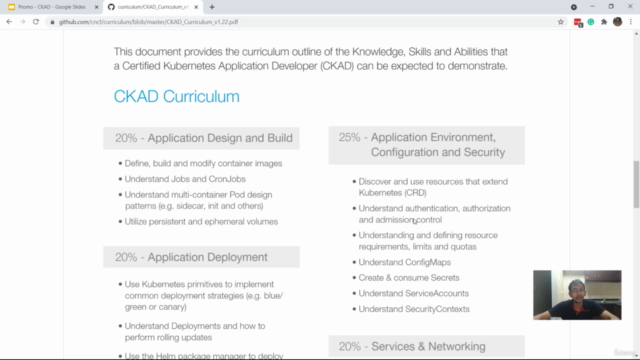This screenshot has height=360, width=640.
Task: Click the 'This document provides the curriculum' intro text
Action: 311,59
